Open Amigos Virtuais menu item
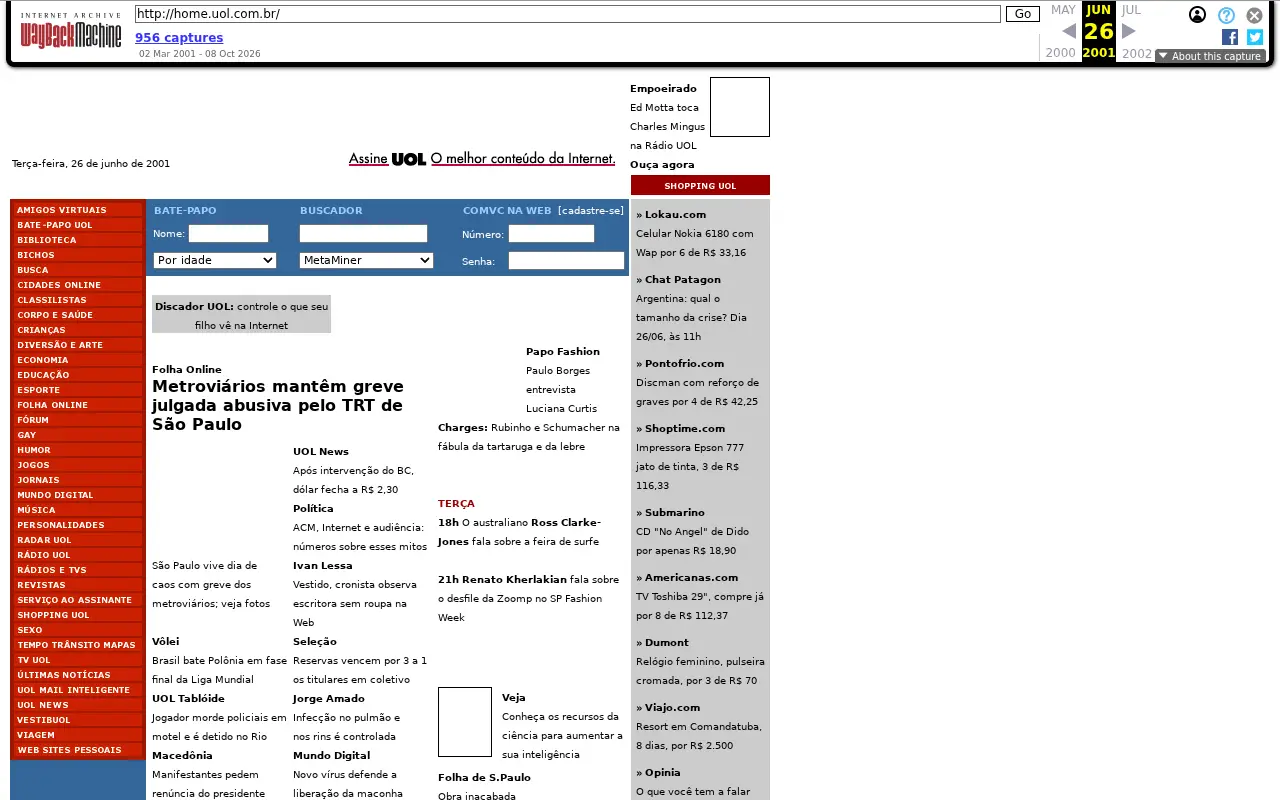Viewport: 1280px width, 800px height. point(77,210)
